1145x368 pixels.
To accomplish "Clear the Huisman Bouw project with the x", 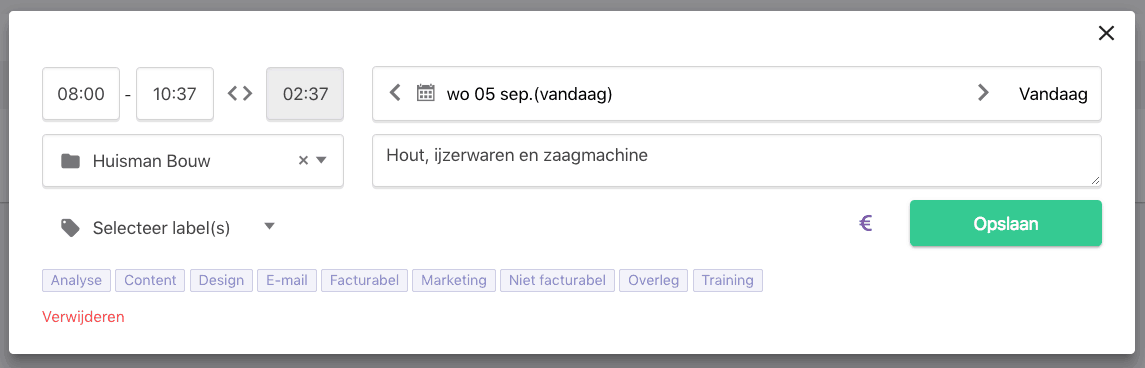I will [303, 161].
